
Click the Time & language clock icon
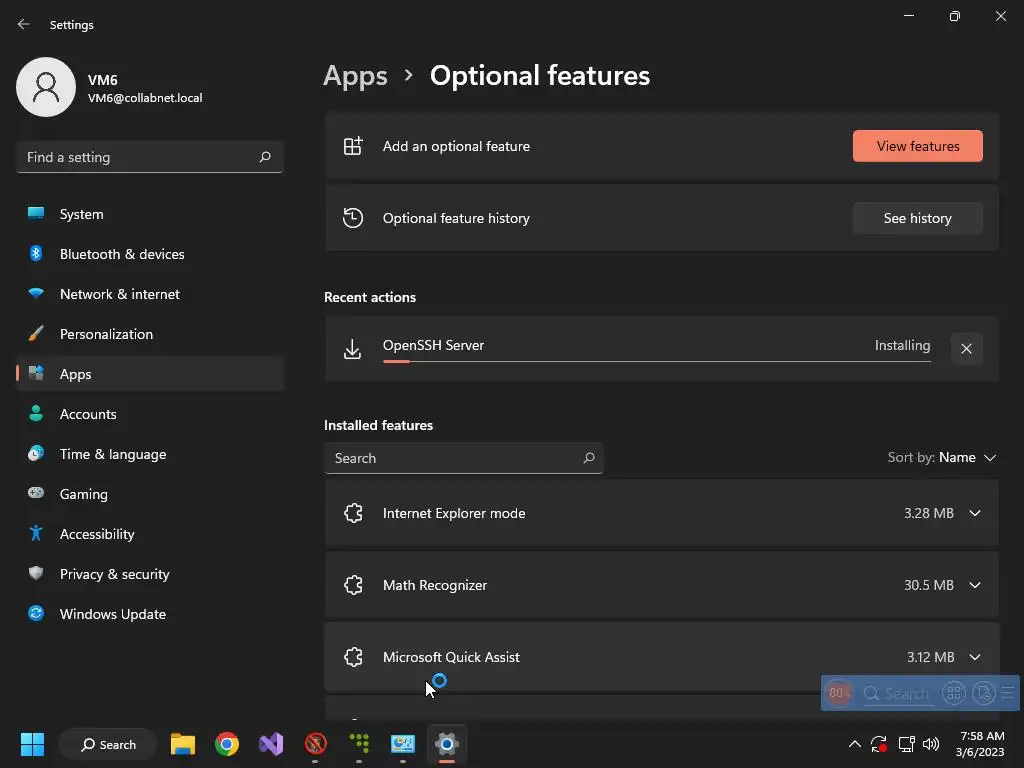[x=36, y=453]
